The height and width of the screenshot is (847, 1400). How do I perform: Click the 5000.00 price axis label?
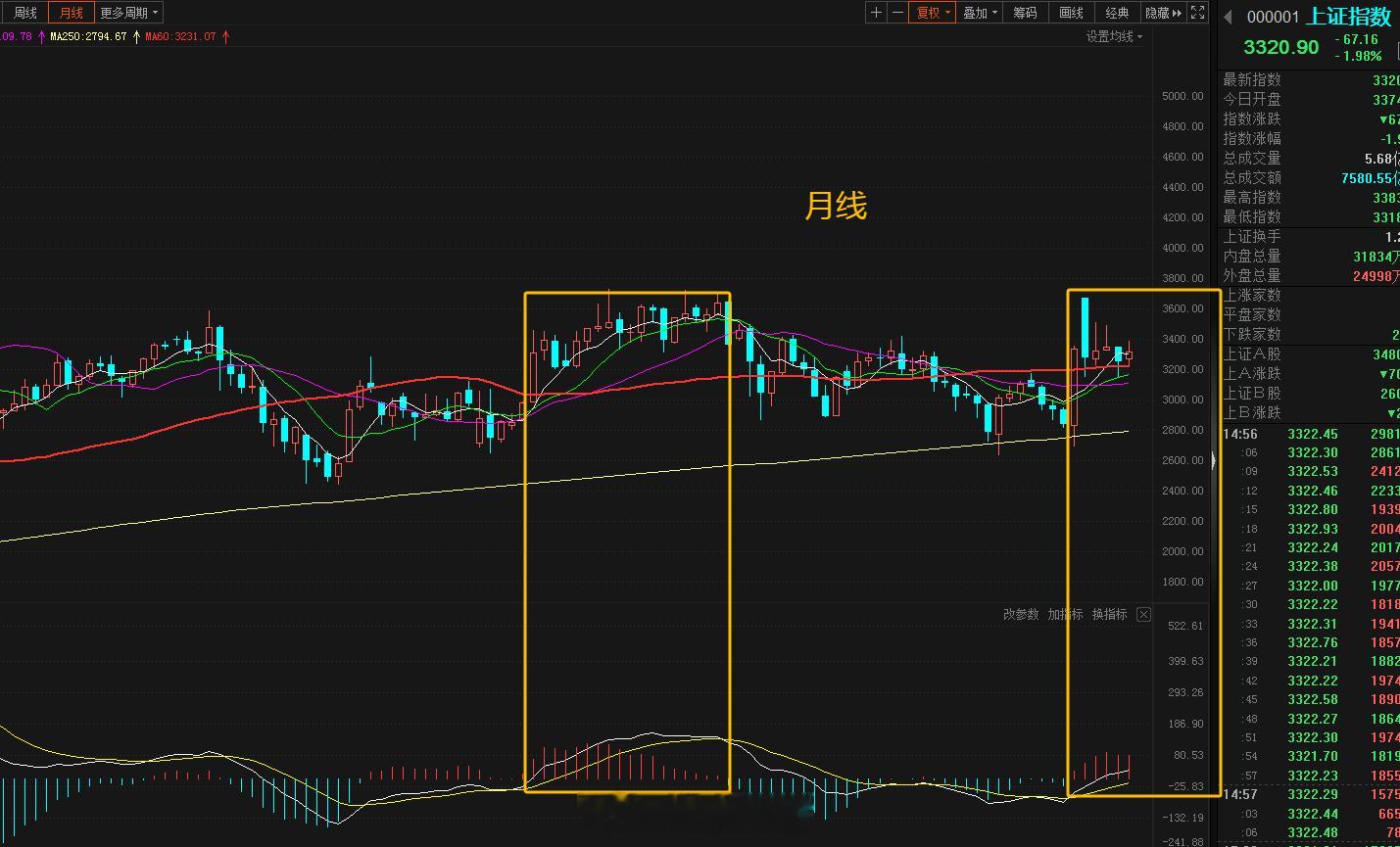click(x=1183, y=96)
